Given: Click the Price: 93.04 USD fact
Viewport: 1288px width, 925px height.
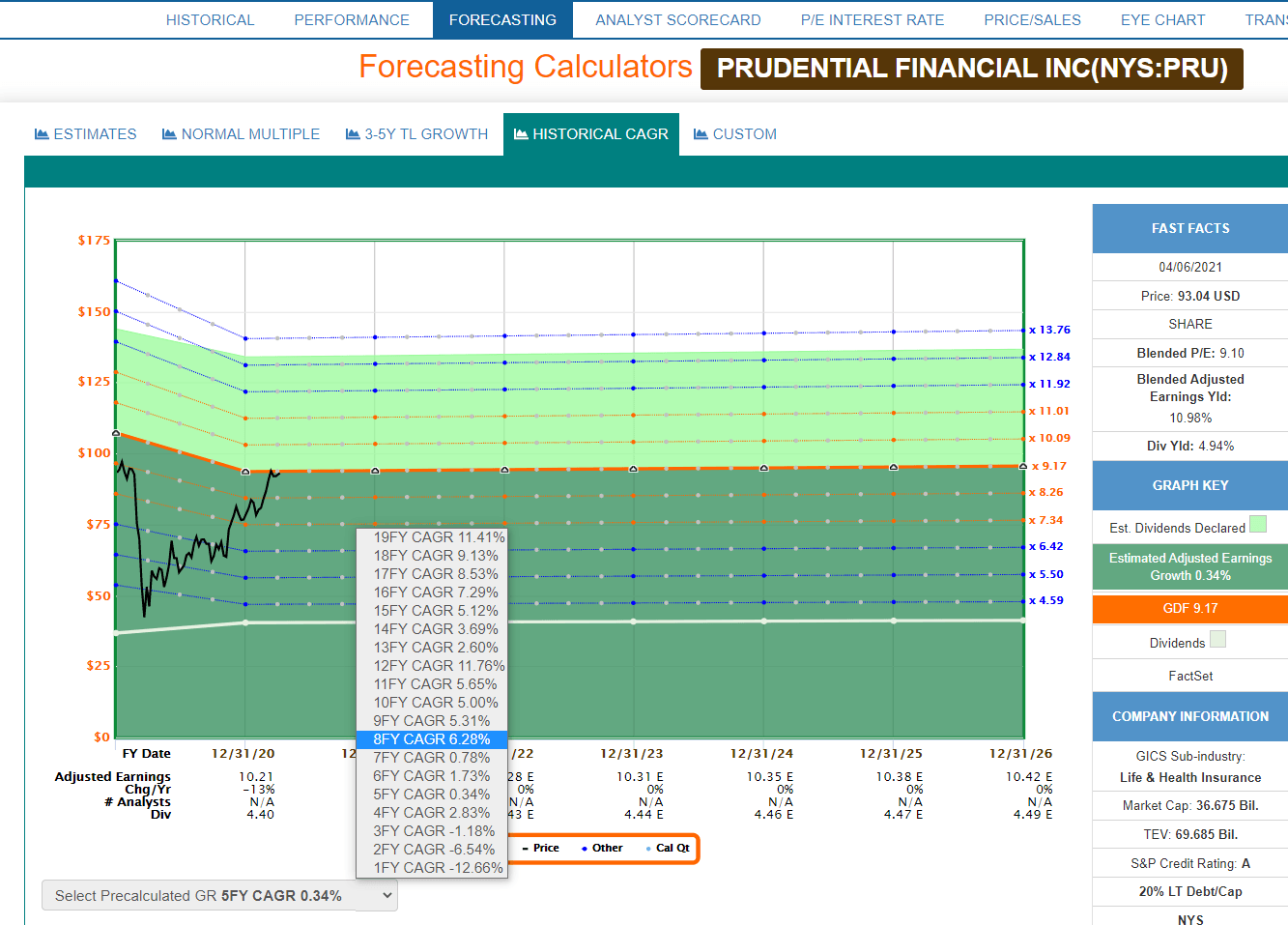Looking at the screenshot, I should click(1190, 297).
